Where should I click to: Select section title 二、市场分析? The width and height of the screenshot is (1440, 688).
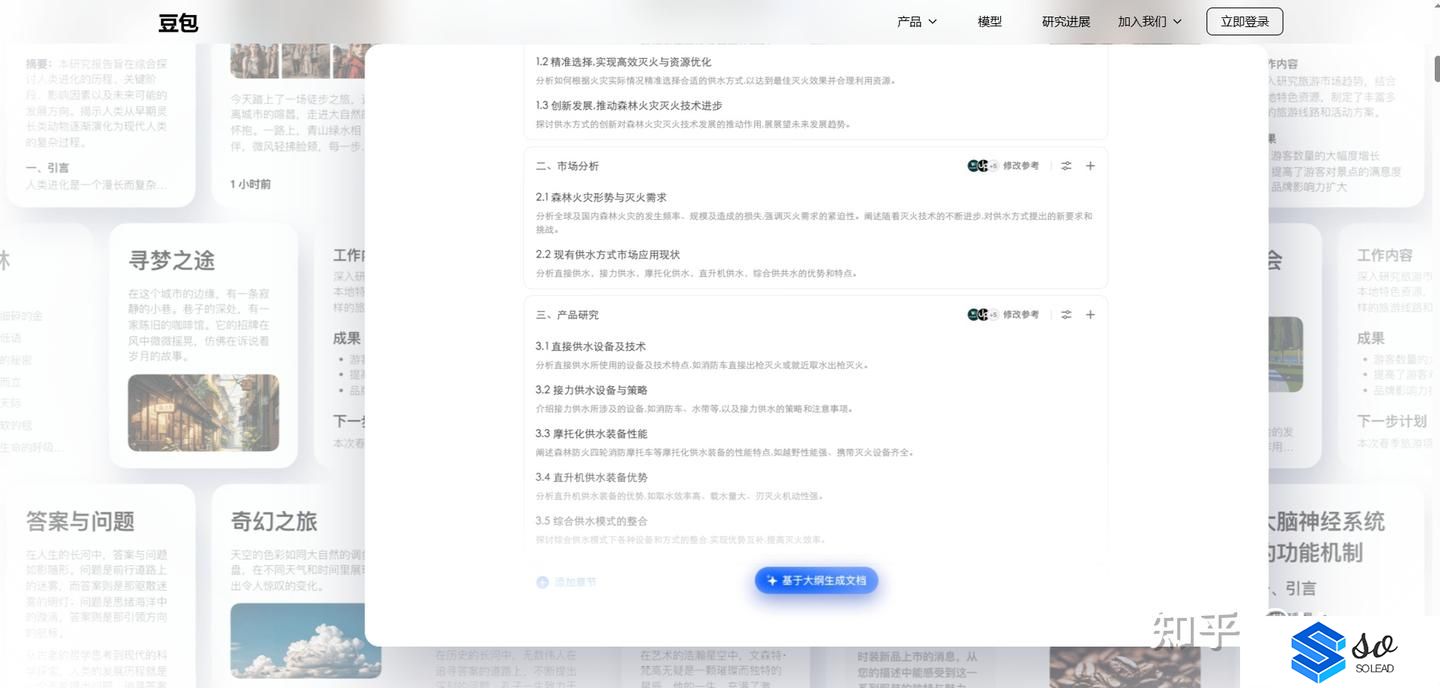pos(567,166)
